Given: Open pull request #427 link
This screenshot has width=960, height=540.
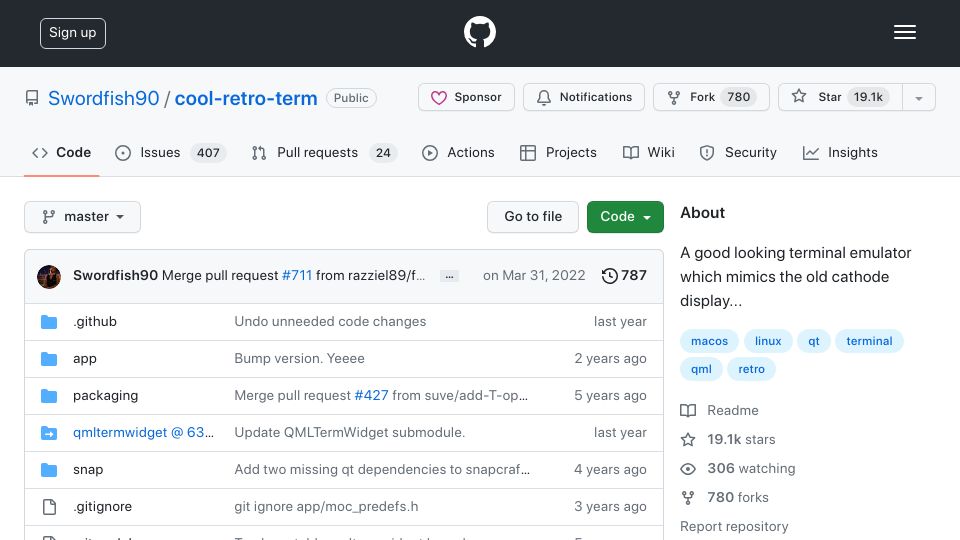Looking at the screenshot, I should pyautogui.click(x=371, y=396).
